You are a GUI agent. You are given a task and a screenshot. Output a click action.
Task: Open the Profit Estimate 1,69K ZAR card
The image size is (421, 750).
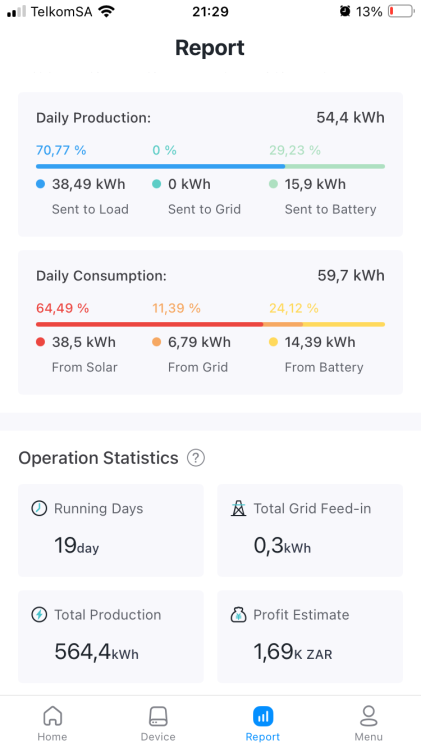(310, 637)
